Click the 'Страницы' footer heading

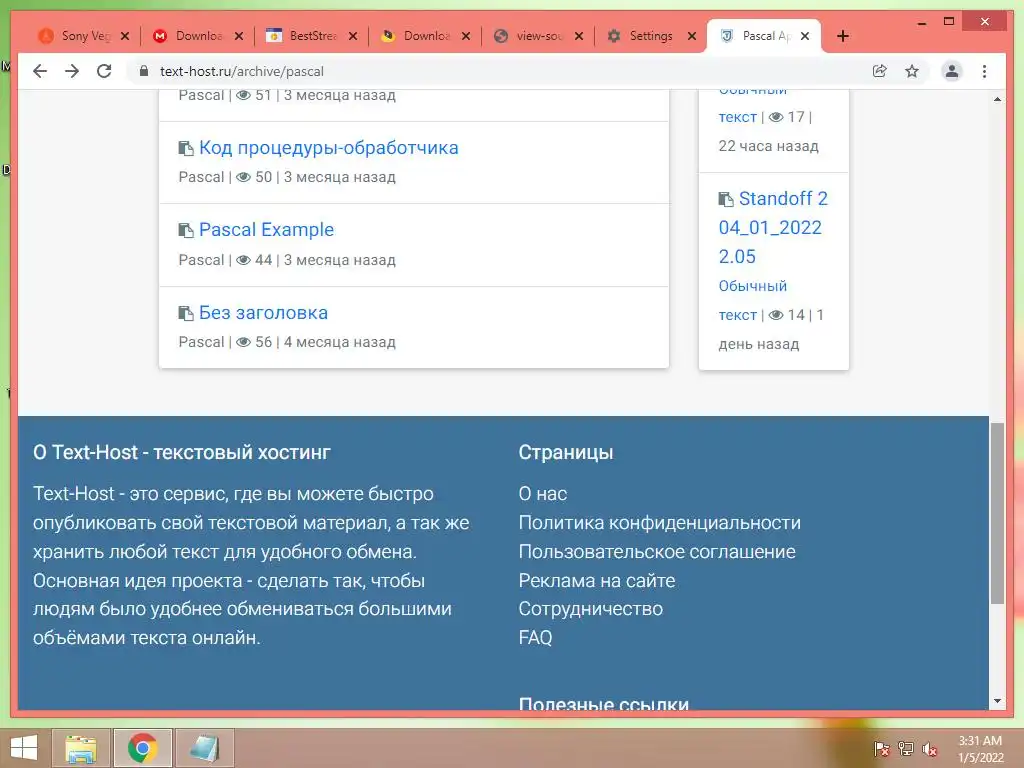click(x=566, y=452)
